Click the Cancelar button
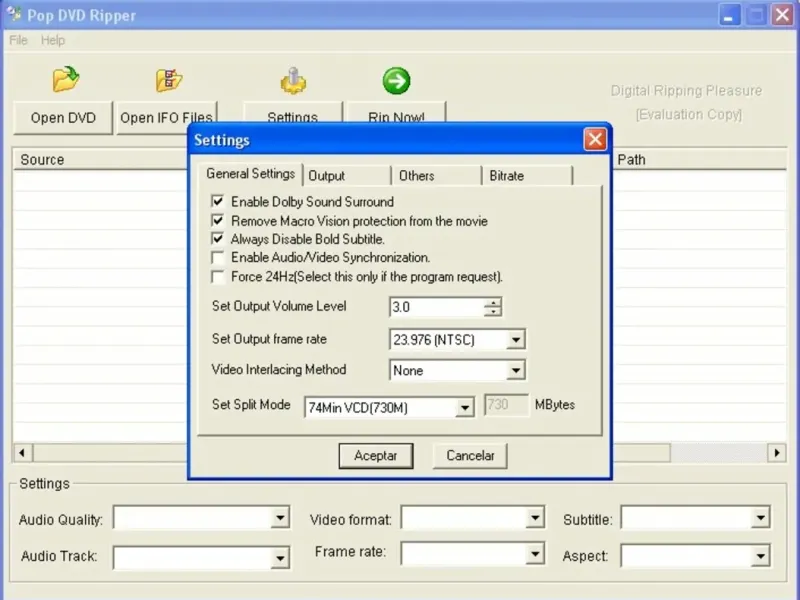The image size is (800, 600). point(470,456)
